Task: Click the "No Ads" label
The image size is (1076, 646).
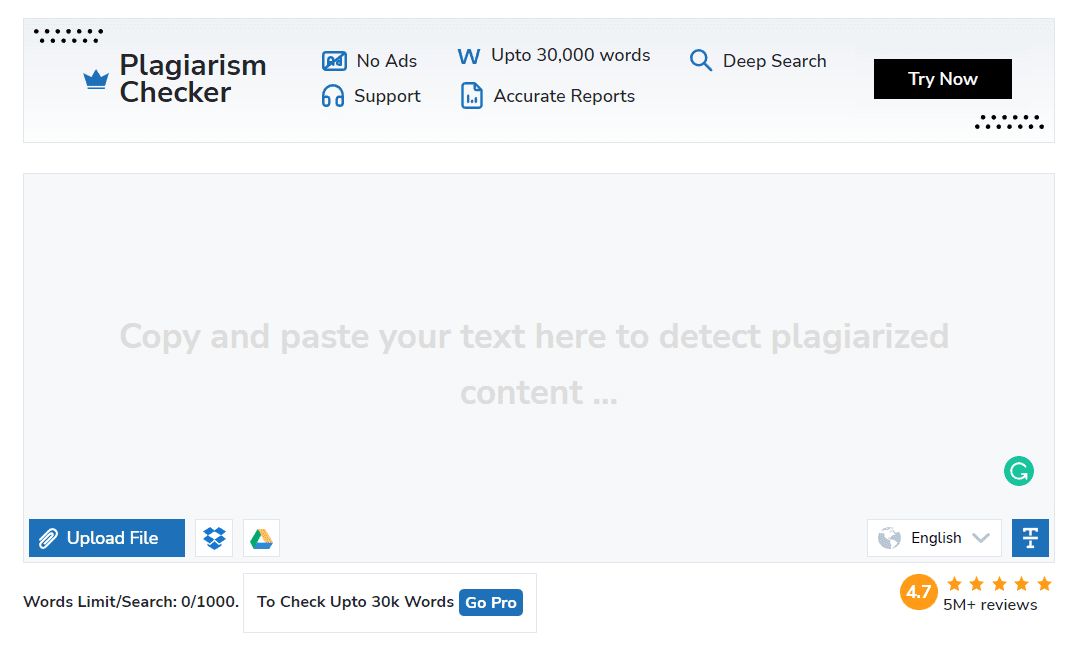Action: 386,61
